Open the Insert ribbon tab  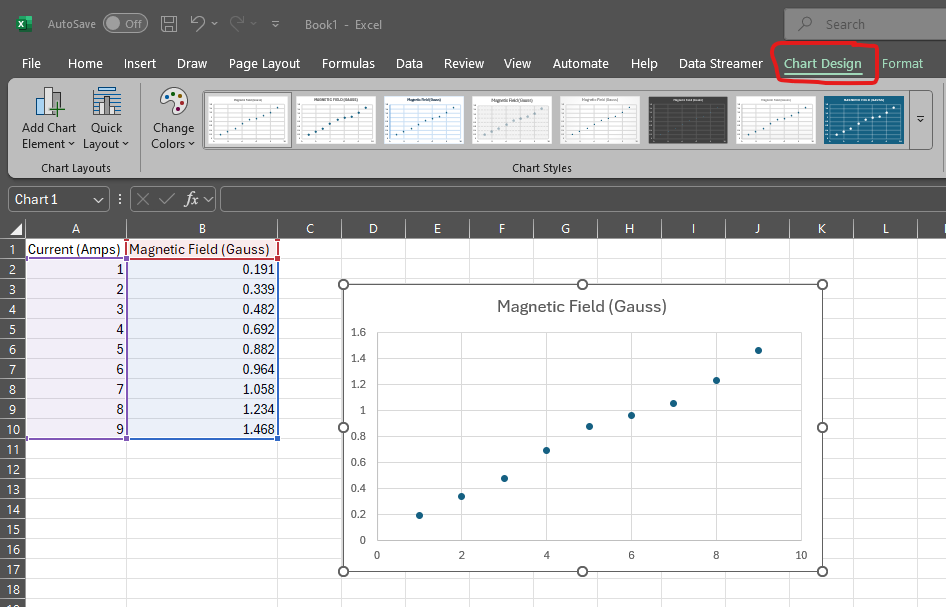(140, 63)
